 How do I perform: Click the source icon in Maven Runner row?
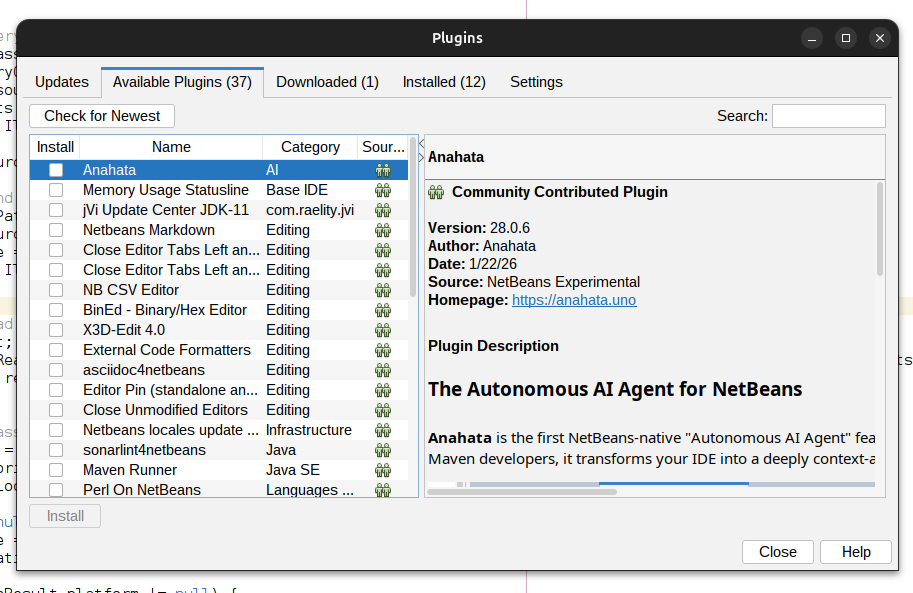pos(382,470)
